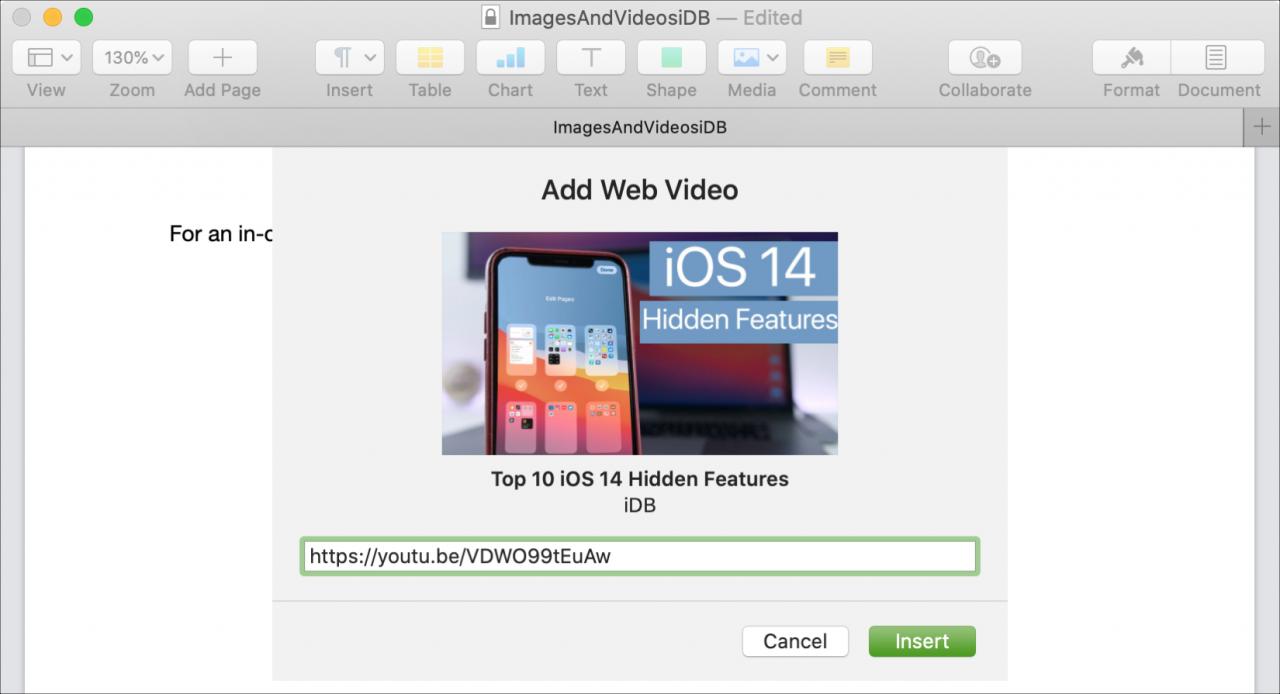Open the Format inspector

click(x=1131, y=58)
